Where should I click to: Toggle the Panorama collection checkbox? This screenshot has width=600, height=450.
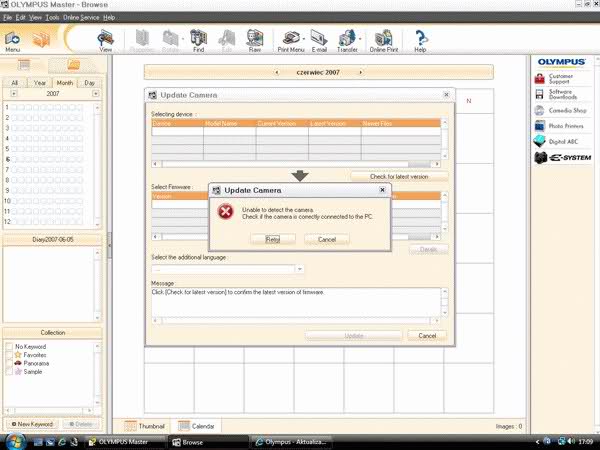[x=9, y=364]
